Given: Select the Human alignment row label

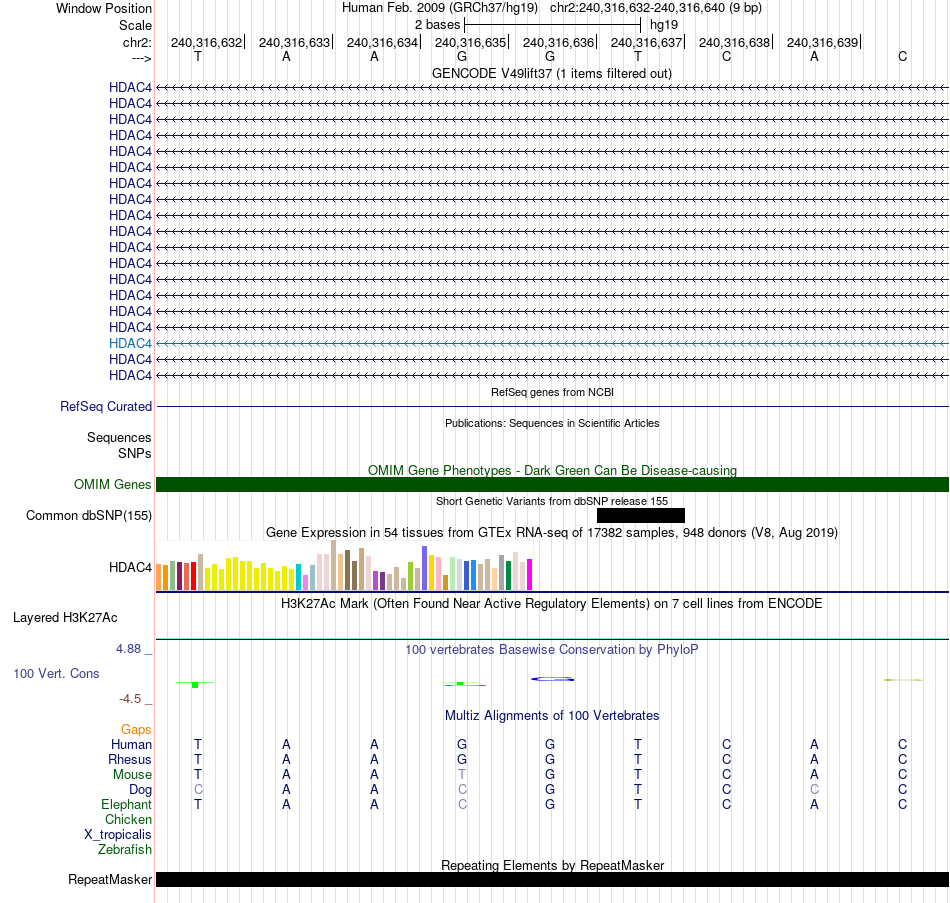Looking at the screenshot, I should point(131,744).
